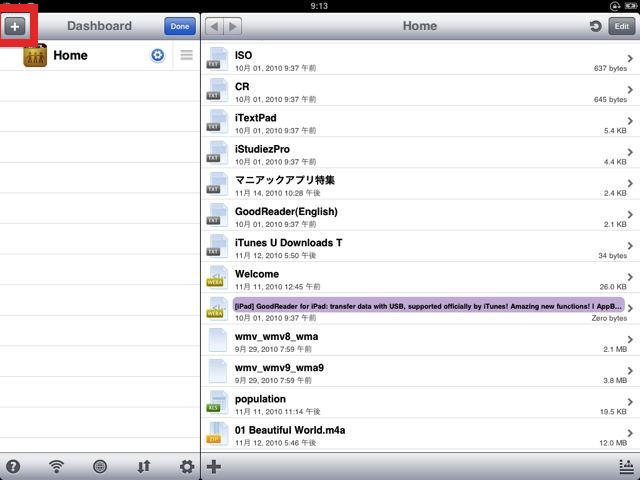
Task: Open the wmv_wmv8_wma file
Action: pyautogui.click(x=420, y=340)
